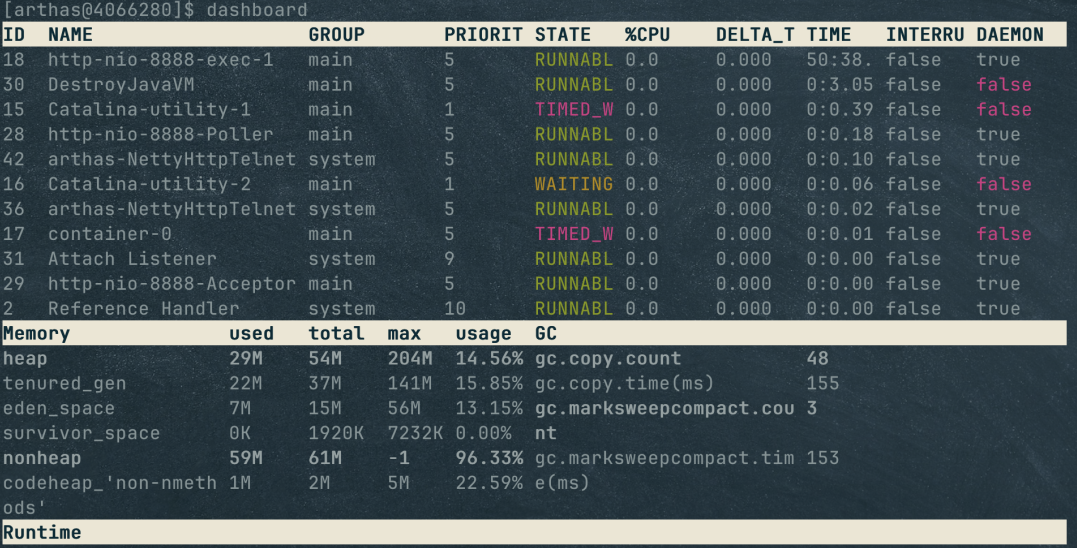
Task: Click gc.copy.time value 155
Action: click(823, 383)
